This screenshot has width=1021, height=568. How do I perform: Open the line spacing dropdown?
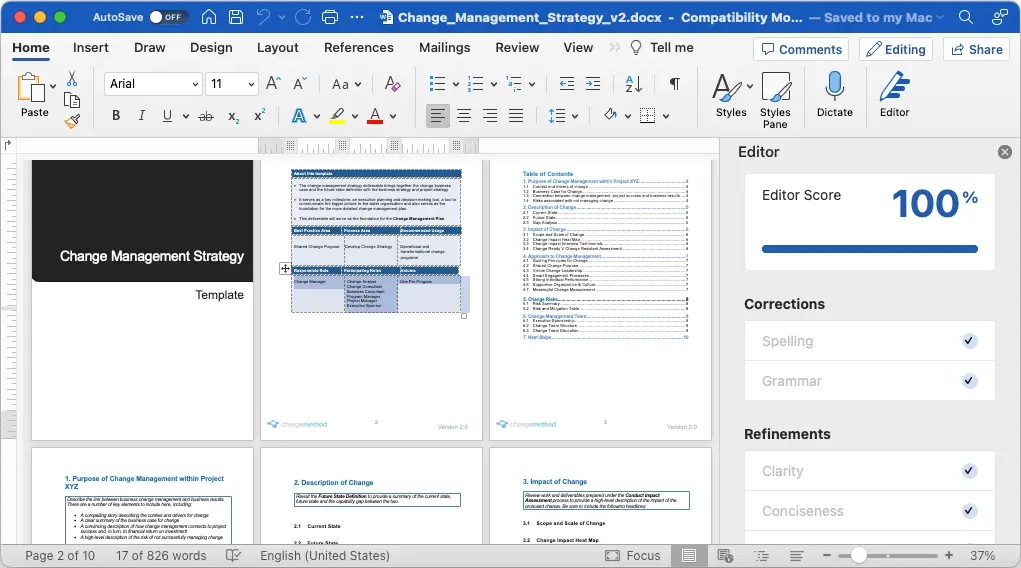[x=563, y=116]
